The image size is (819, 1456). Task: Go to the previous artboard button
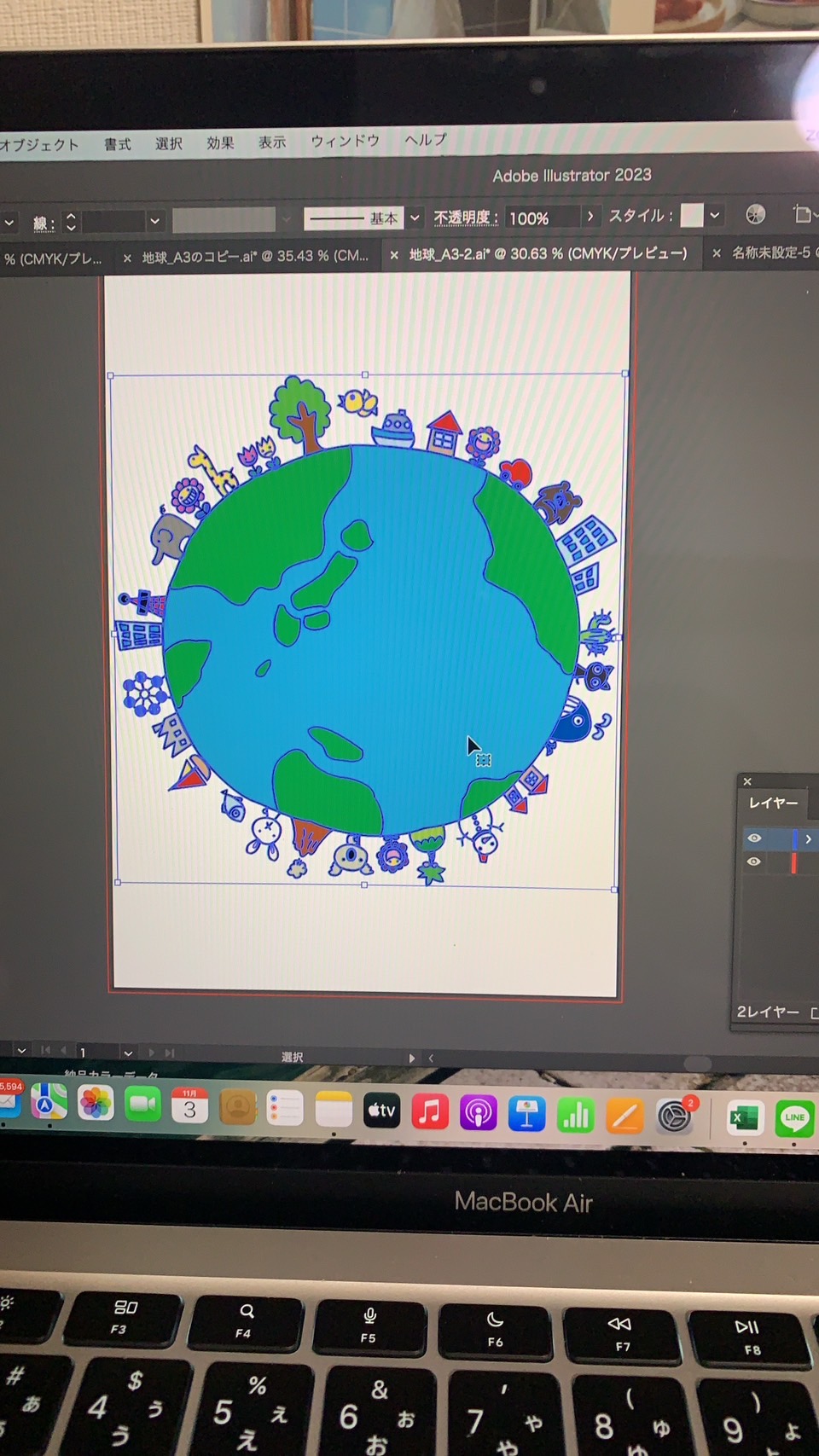click(x=63, y=1051)
